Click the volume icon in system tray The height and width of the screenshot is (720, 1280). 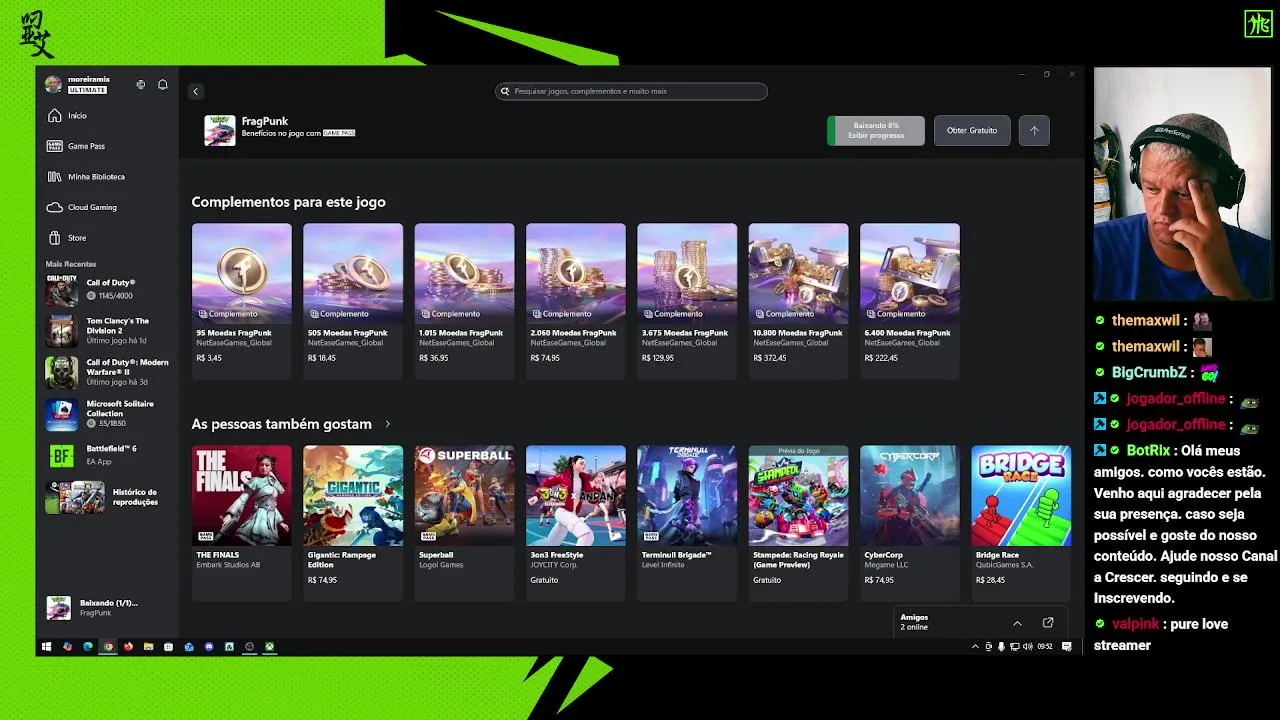(x=1027, y=647)
